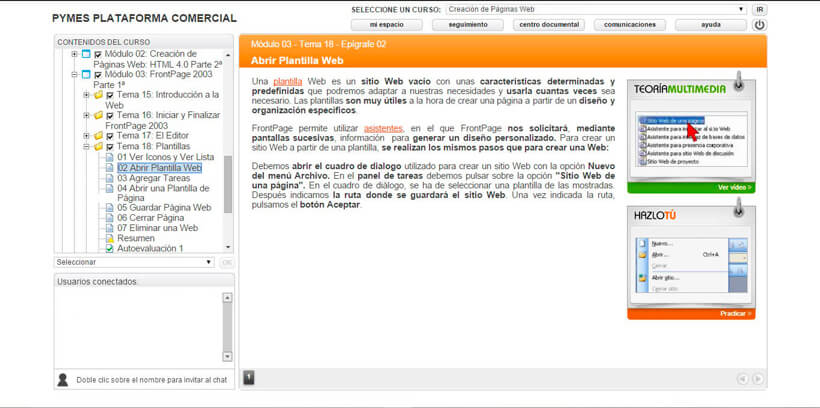Image resolution: width=820 pixels, height=408 pixels.
Task: Click the Tema 18 folder icon
Action: [x=98, y=146]
